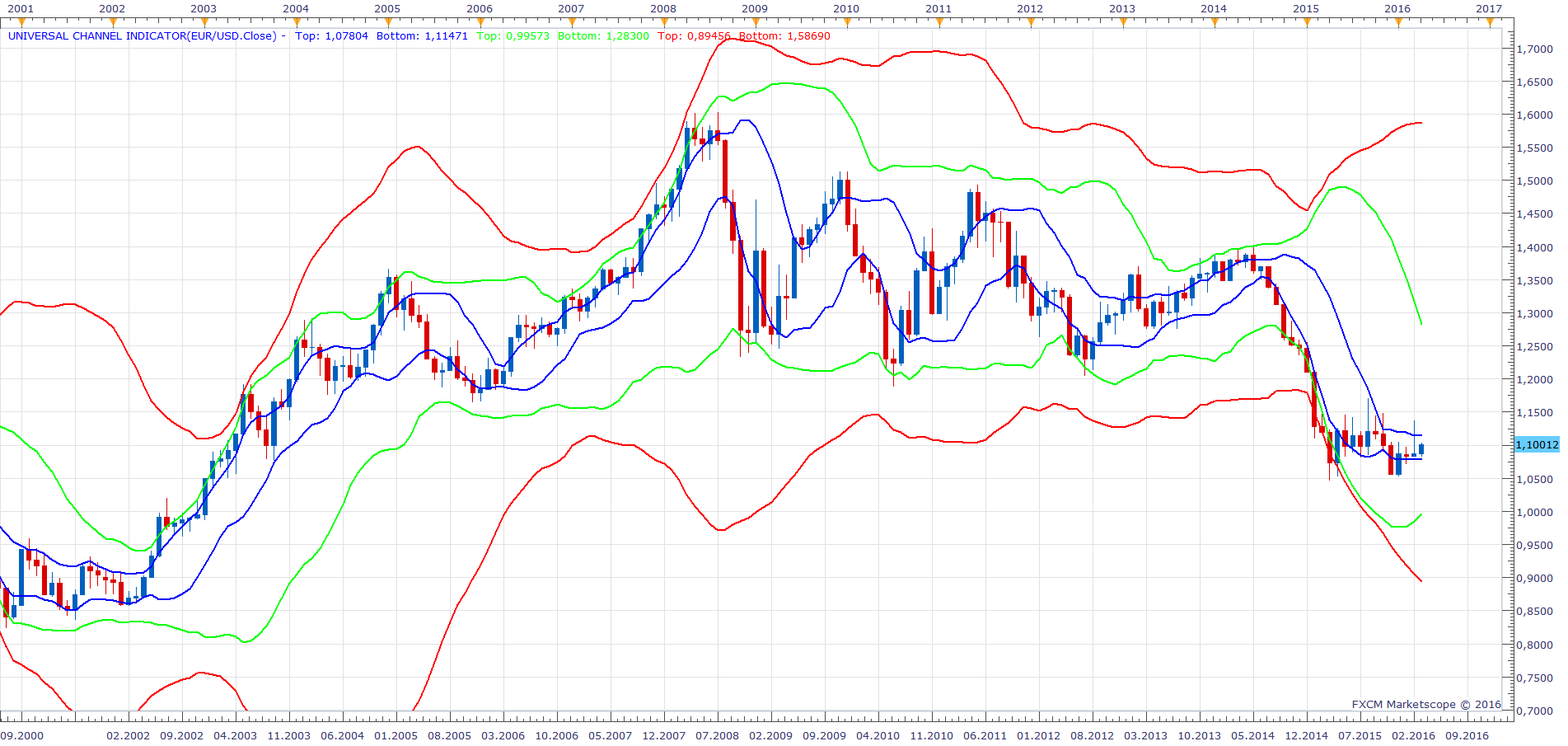Click the 2013 year marker

pyautogui.click(x=1123, y=22)
